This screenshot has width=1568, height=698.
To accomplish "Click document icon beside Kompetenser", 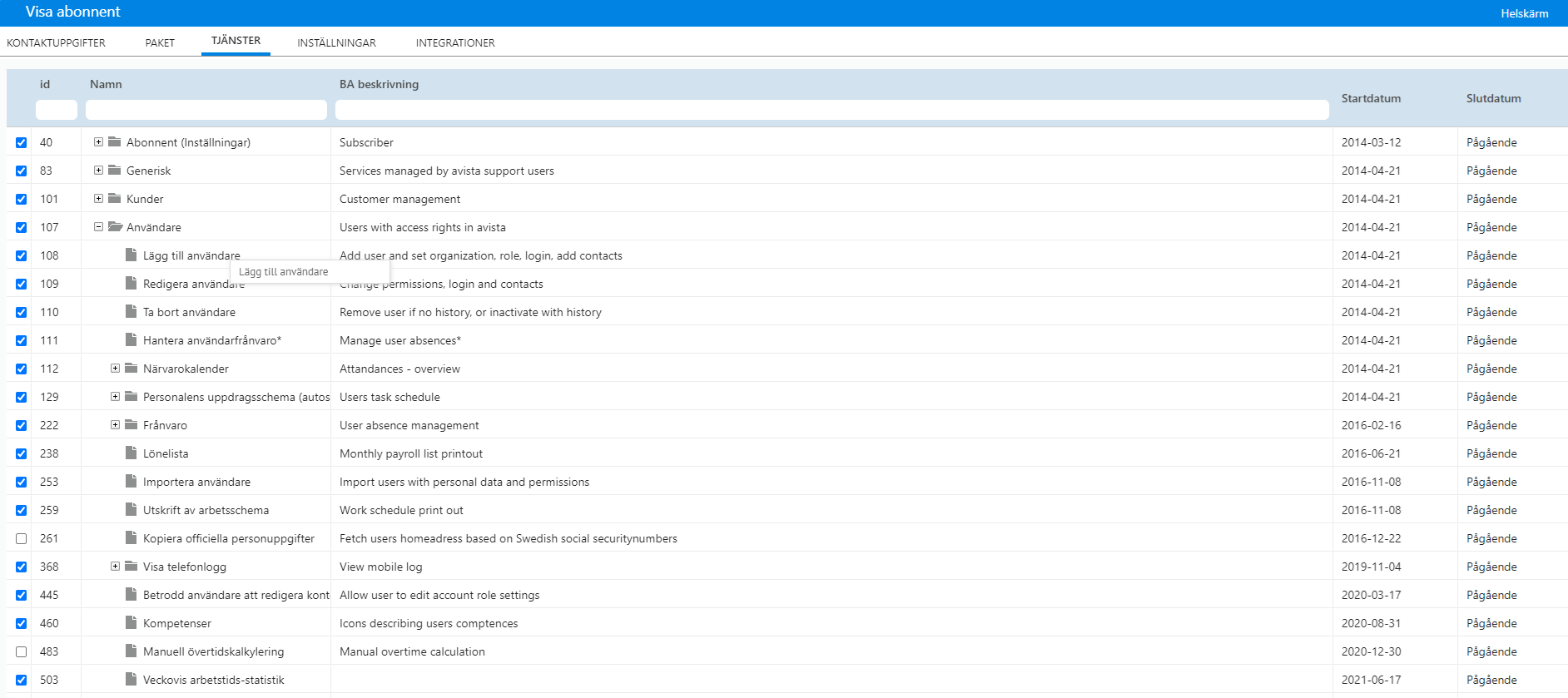I will point(131,622).
